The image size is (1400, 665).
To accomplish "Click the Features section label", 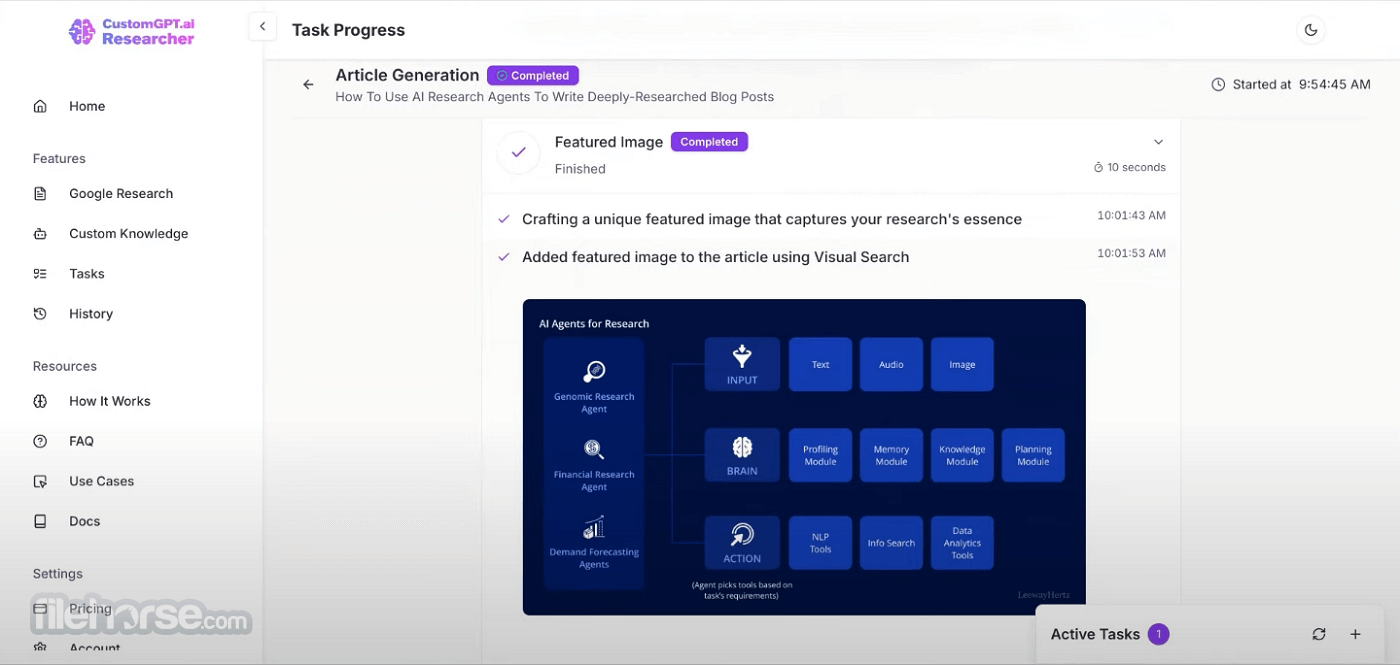I will pyautogui.click(x=59, y=159).
